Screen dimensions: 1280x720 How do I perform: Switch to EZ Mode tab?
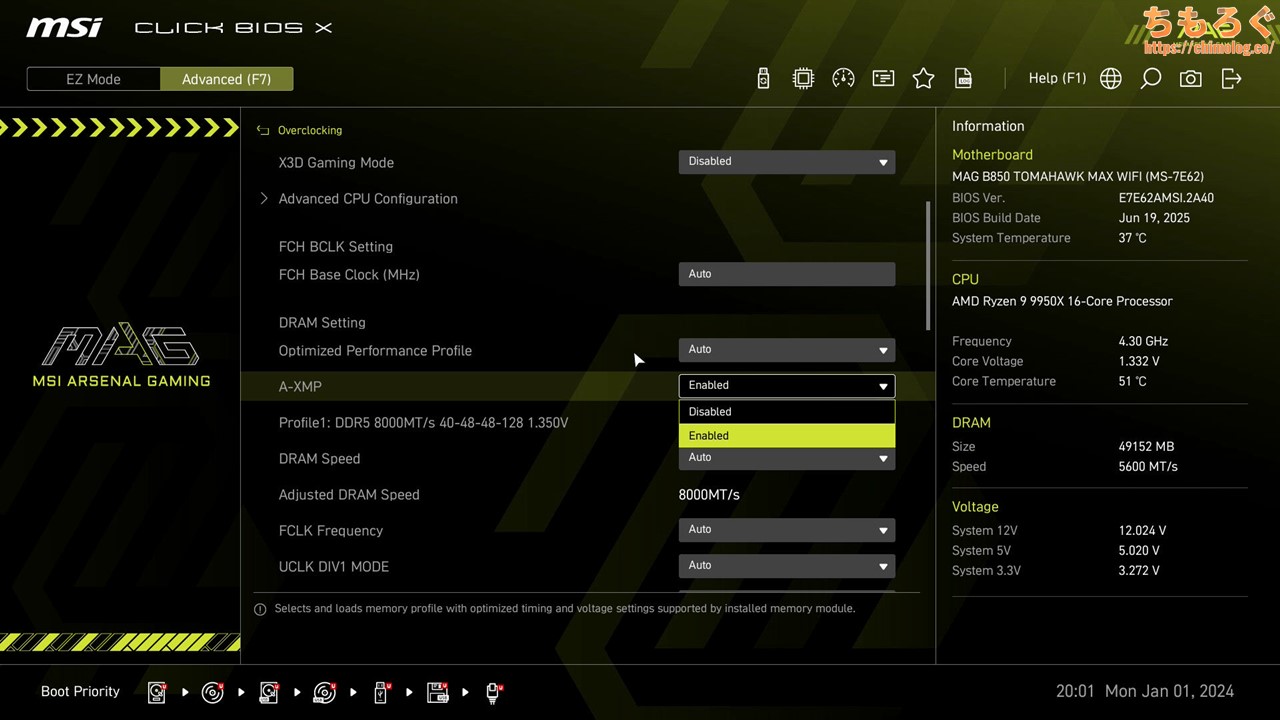tap(93, 79)
